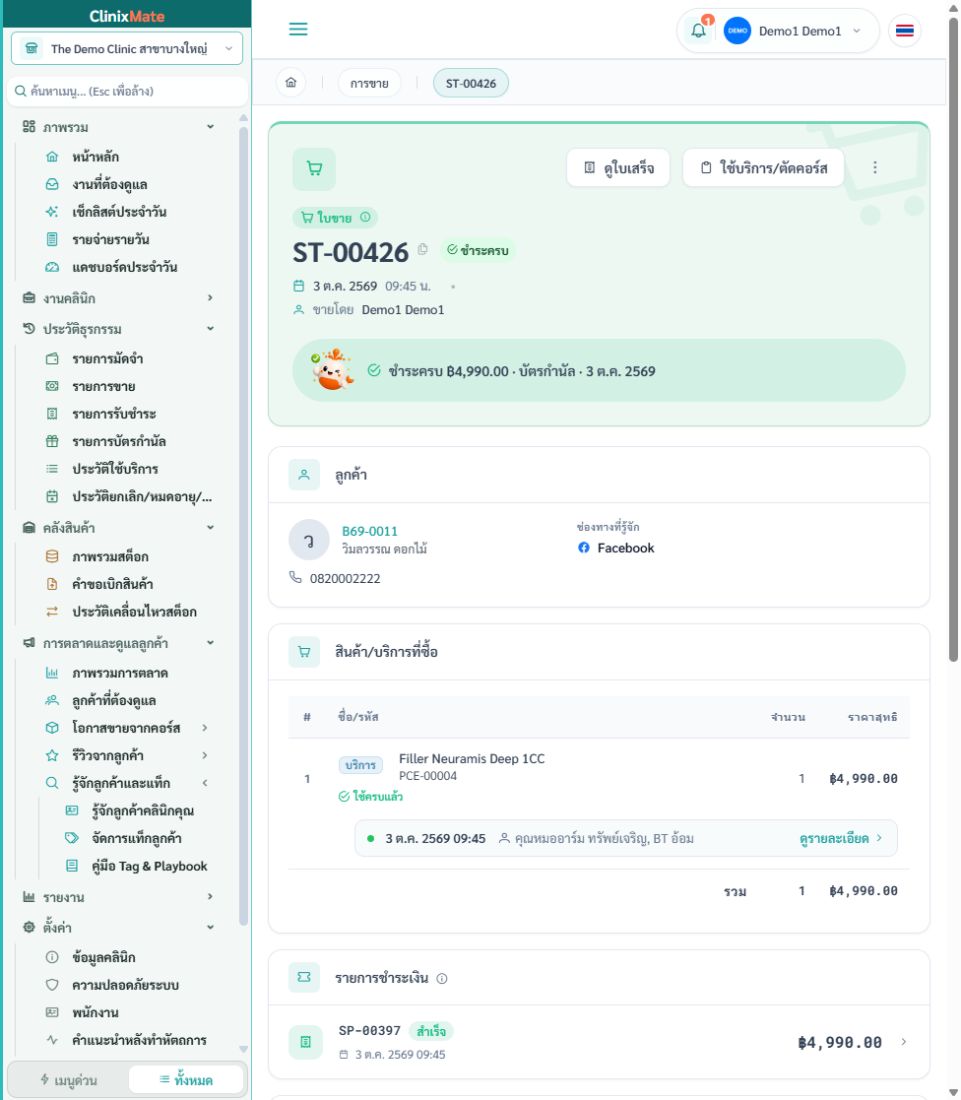Image resolution: width=961 pixels, height=1100 pixels.
Task: Show info for the ใบขาย badge
Action: (365, 217)
